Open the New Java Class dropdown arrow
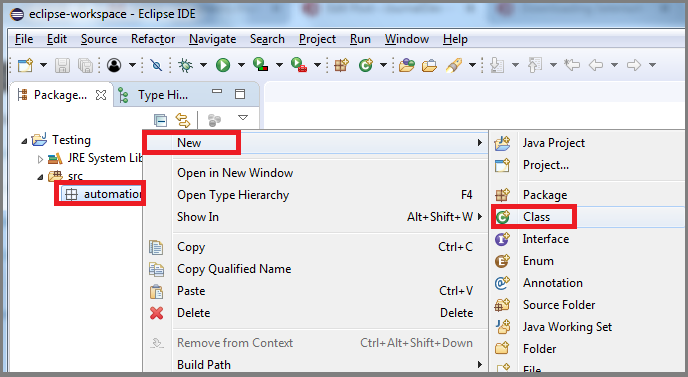The width and height of the screenshot is (688, 377). coord(383,65)
